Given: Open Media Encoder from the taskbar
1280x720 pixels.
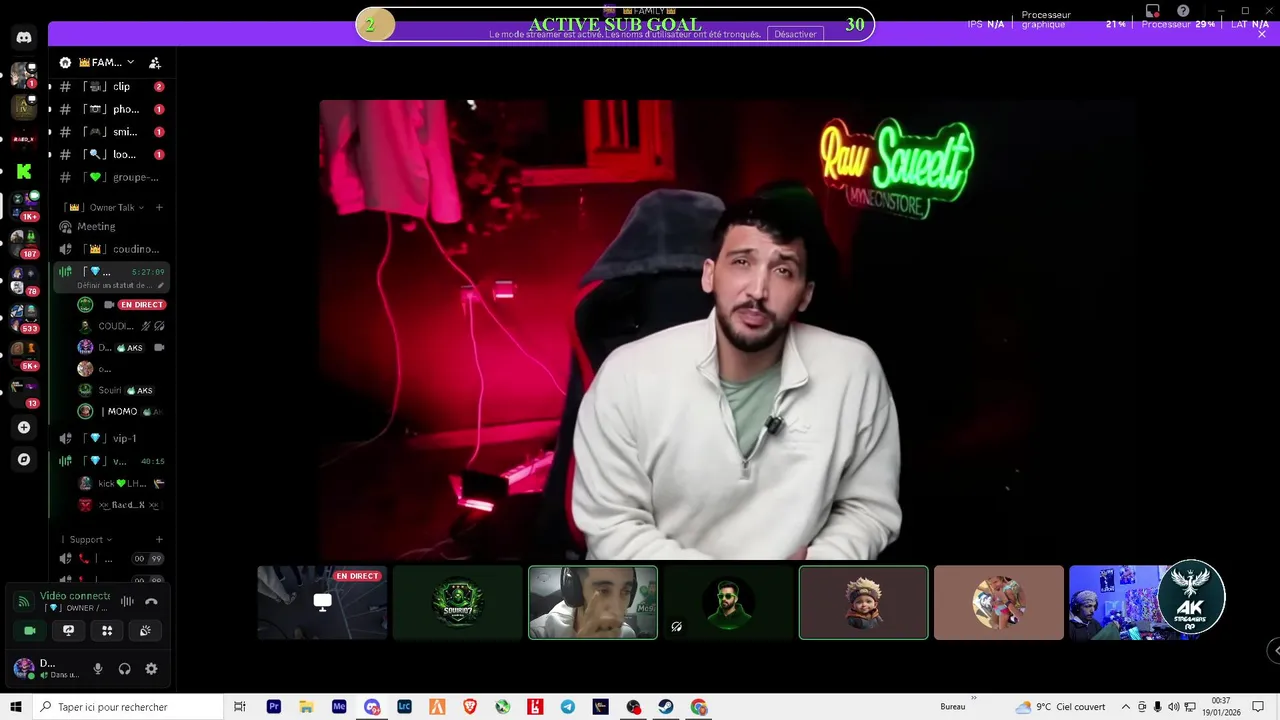Looking at the screenshot, I should click(339, 707).
